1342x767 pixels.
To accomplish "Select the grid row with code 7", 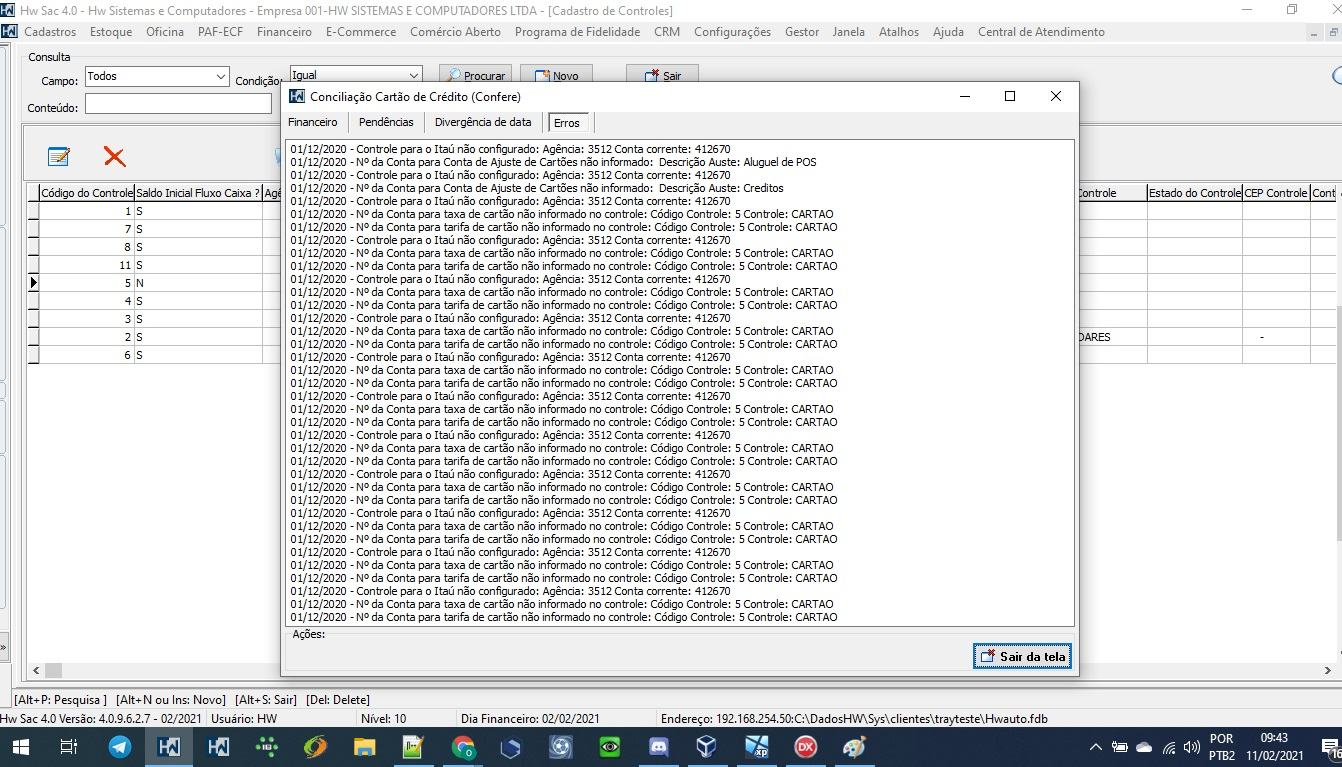I will [x=86, y=229].
